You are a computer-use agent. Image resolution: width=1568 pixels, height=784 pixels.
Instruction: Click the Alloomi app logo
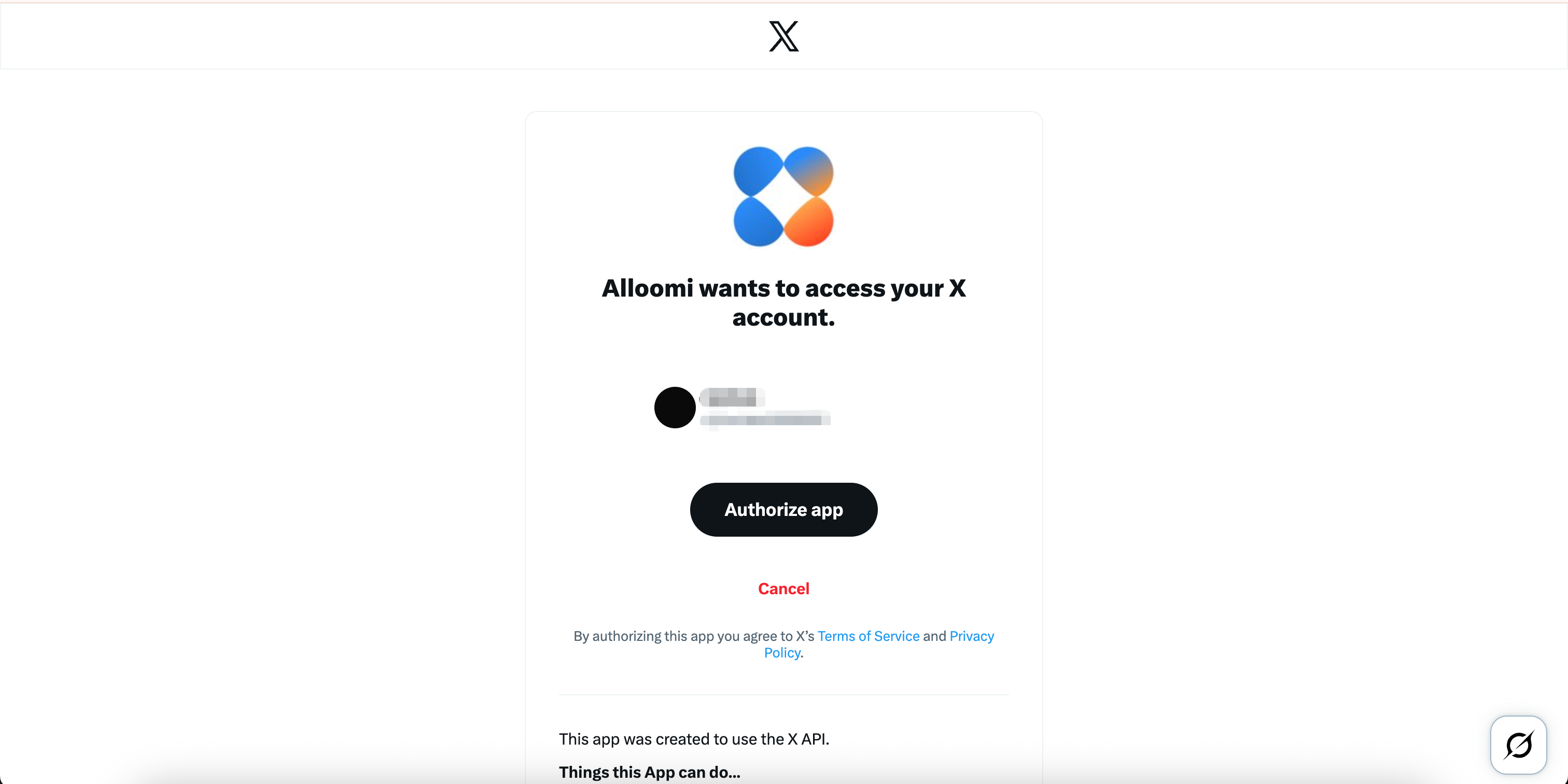[783, 196]
